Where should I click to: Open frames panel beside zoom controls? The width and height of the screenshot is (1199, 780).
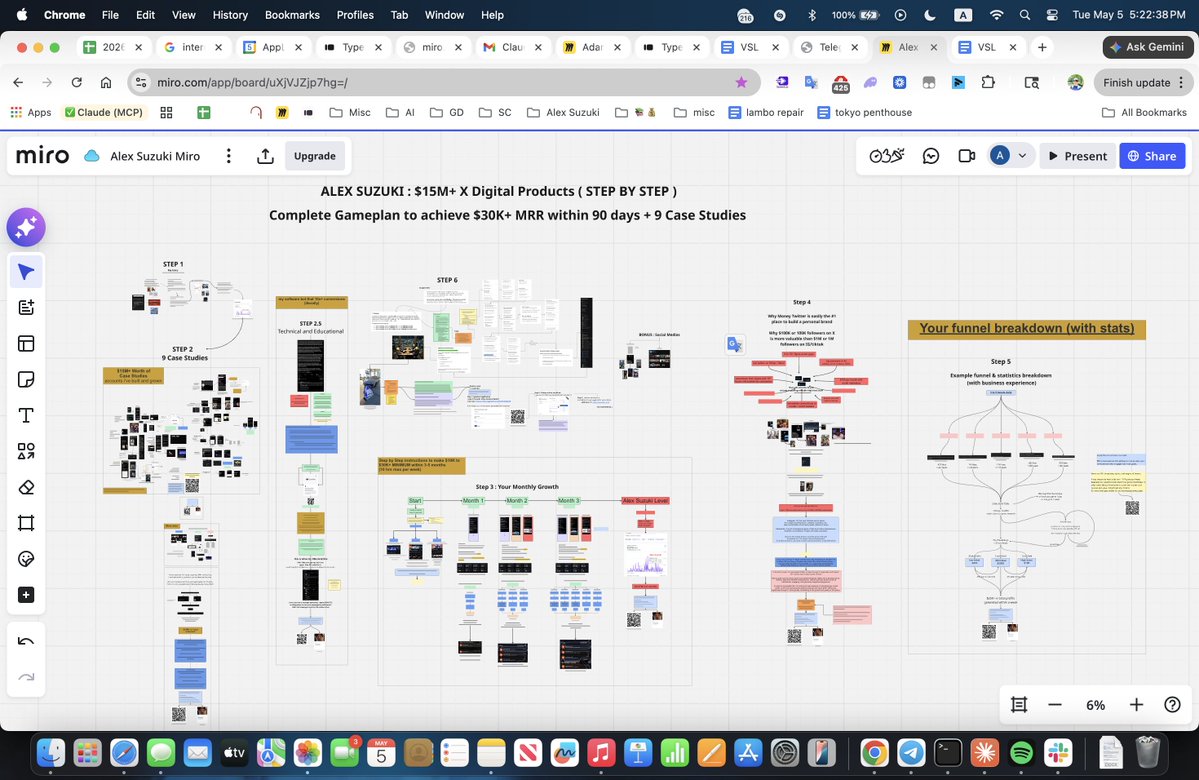tap(1019, 705)
